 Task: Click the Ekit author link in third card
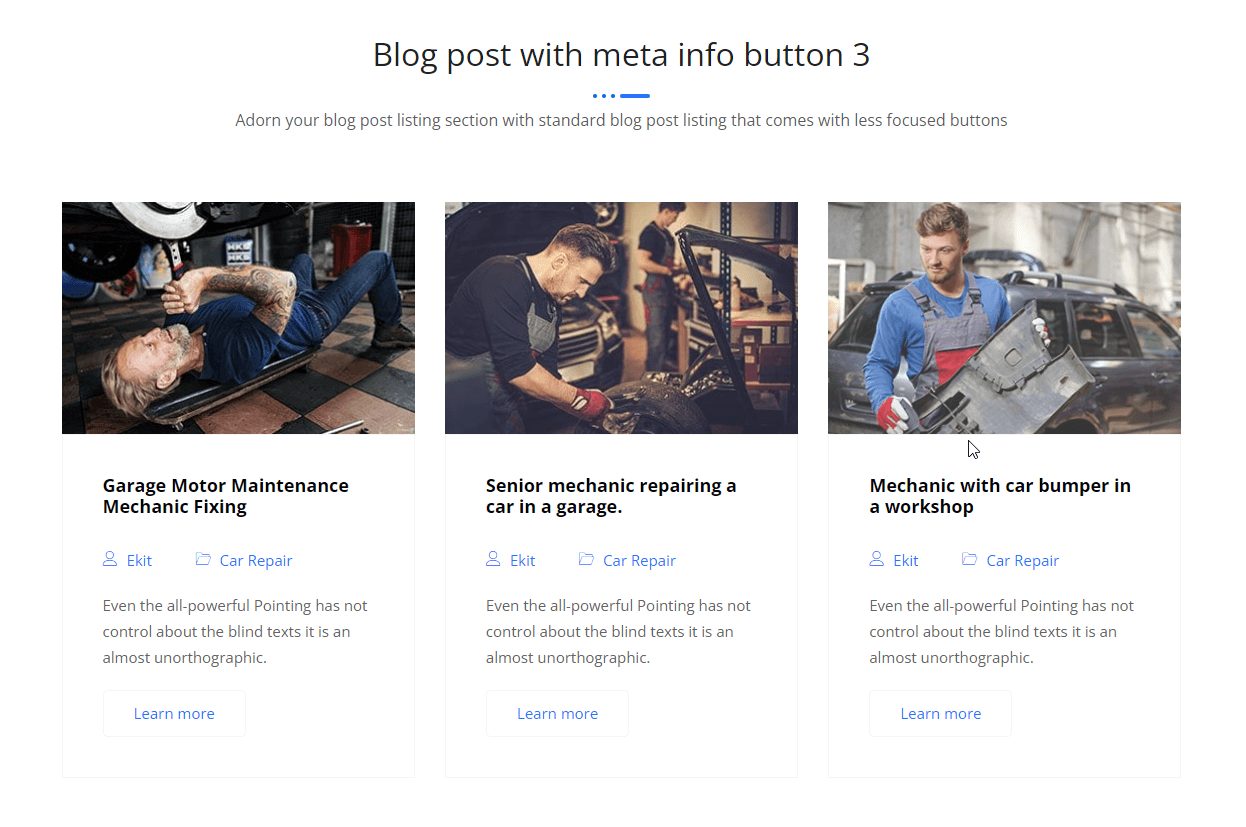[x=906, y=561]
